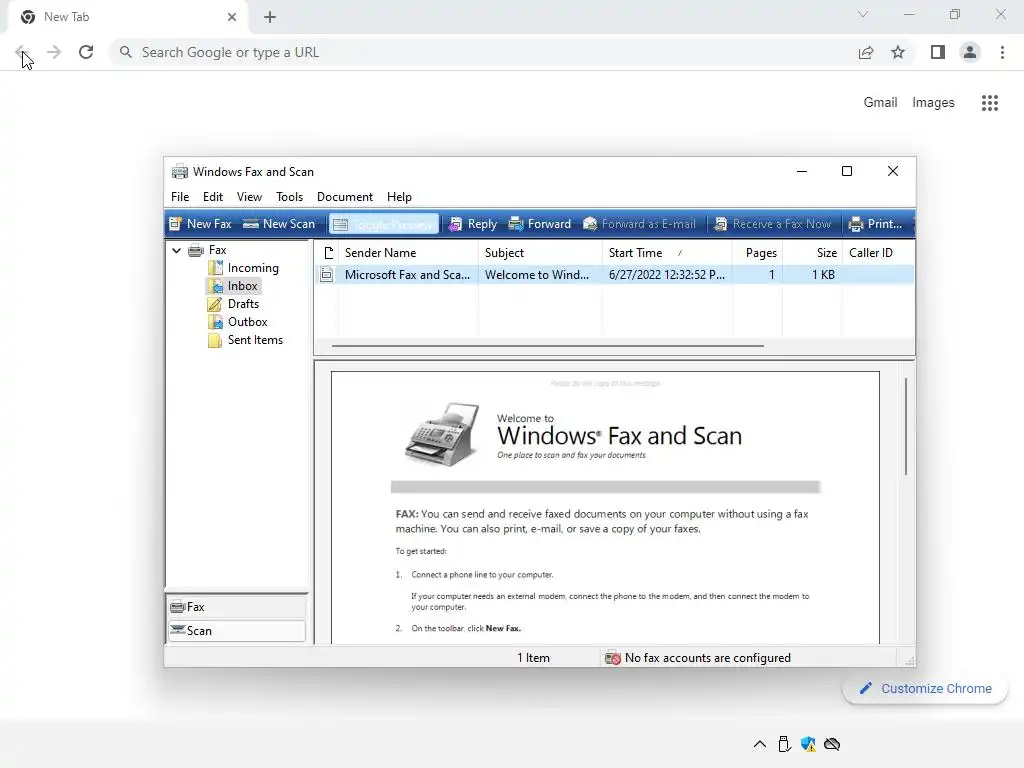Click the Windows Security tray icon
1024x768 pixels.
click(x=808, y=744)
